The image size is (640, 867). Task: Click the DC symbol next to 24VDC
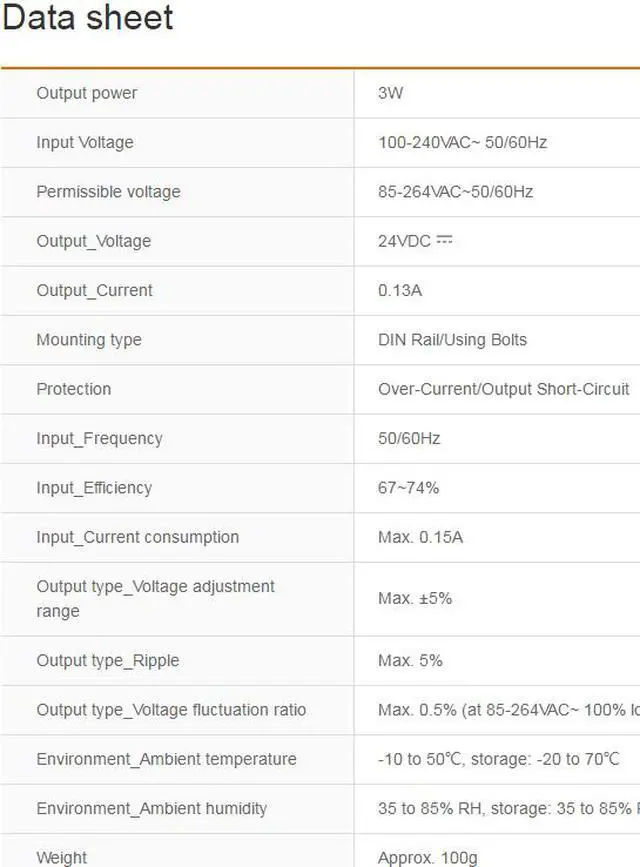(x=445, y=240)
